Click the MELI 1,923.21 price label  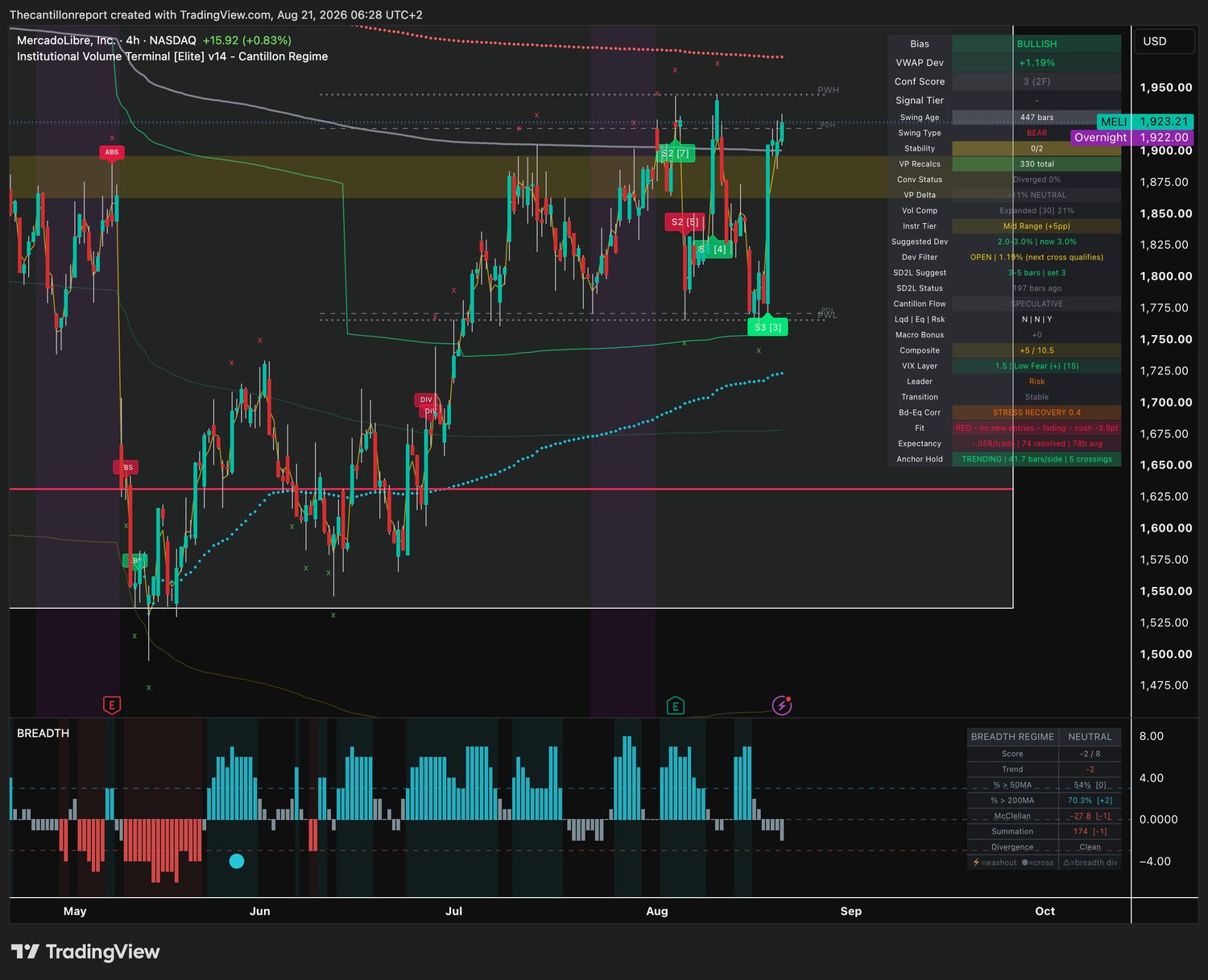1145,122
